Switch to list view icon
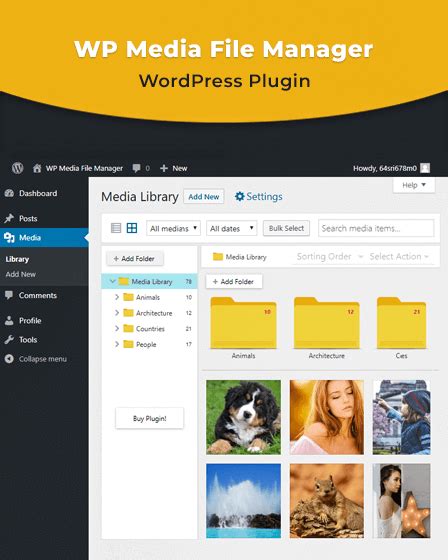This screenshot has height=560, width=448. [x=116, y=228]
